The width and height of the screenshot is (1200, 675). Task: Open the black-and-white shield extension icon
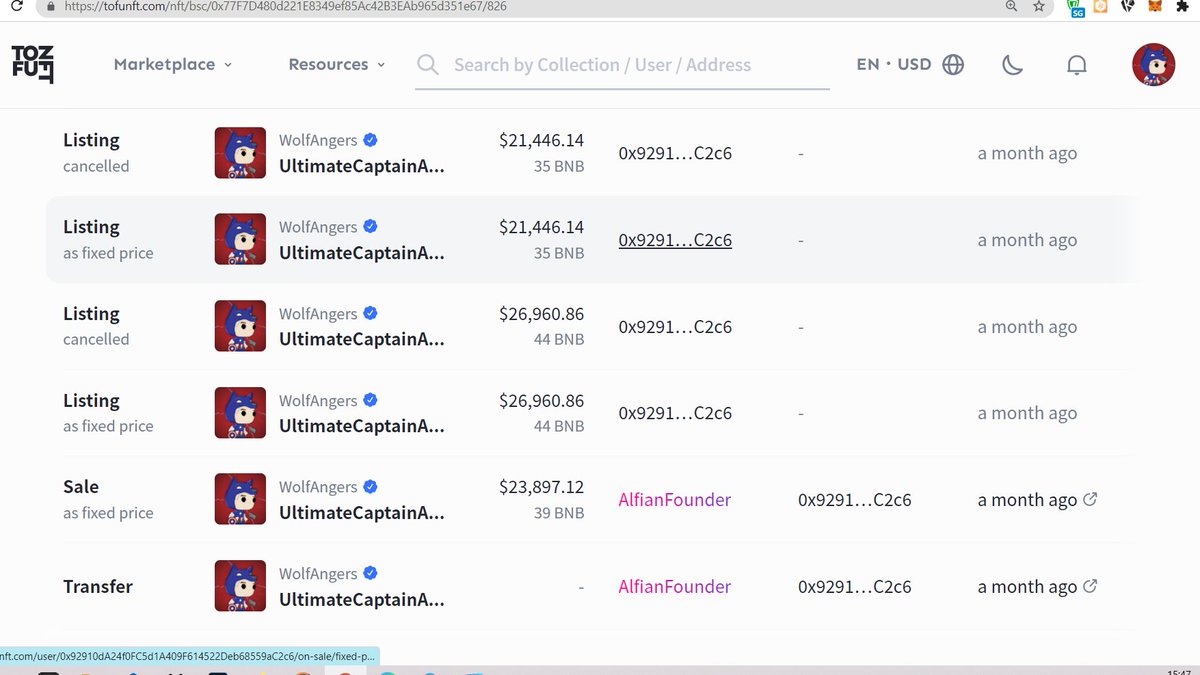point(1128,6)
